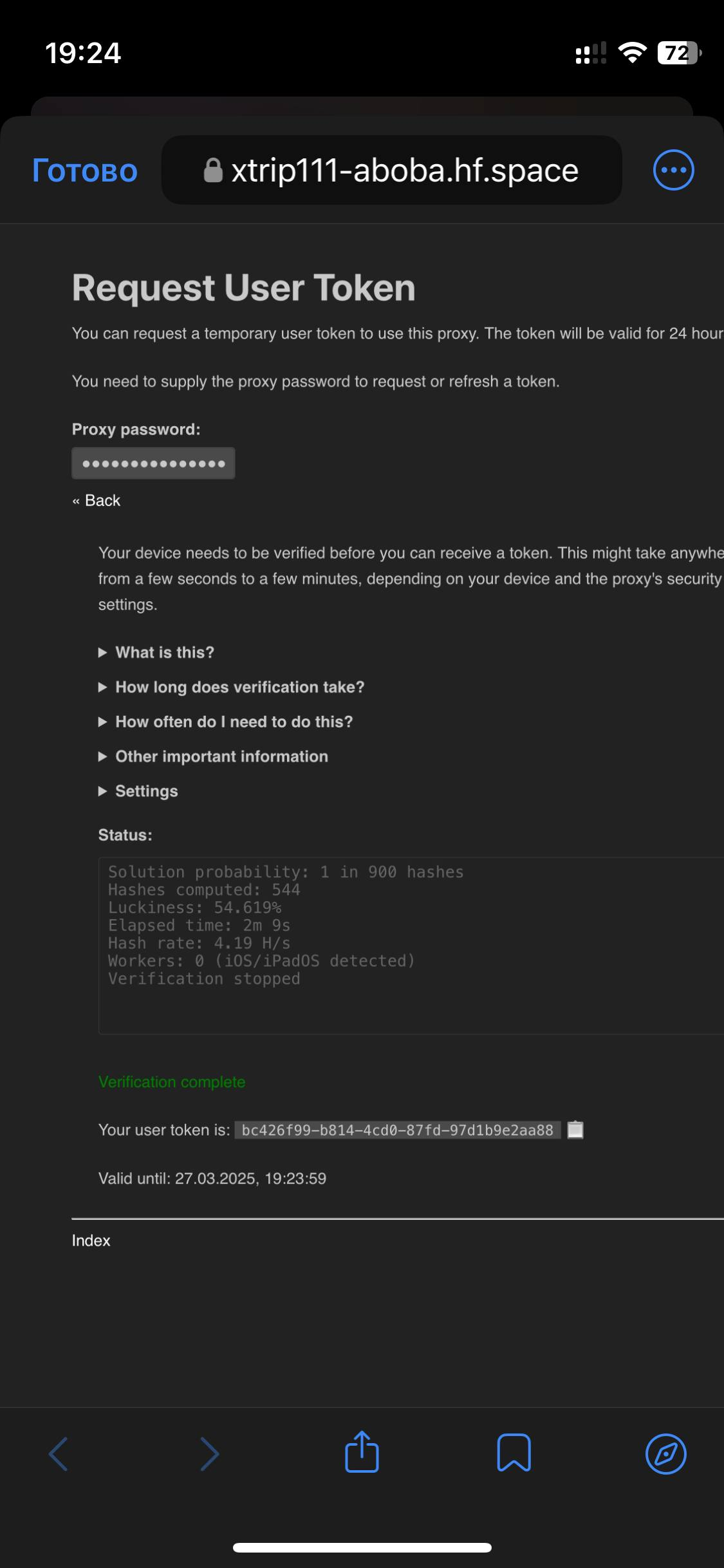
Task: Tap the three-dots more options button
Action: (673, 170)
